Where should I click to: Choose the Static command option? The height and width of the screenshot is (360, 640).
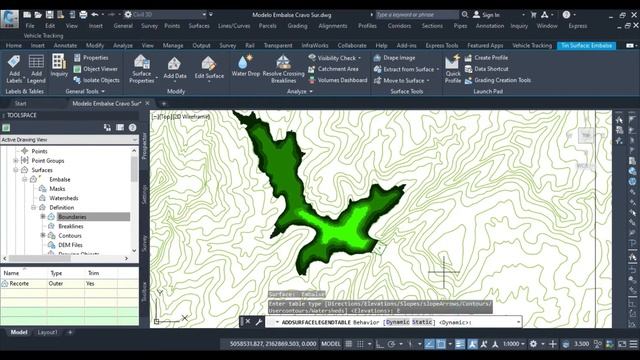422,322
